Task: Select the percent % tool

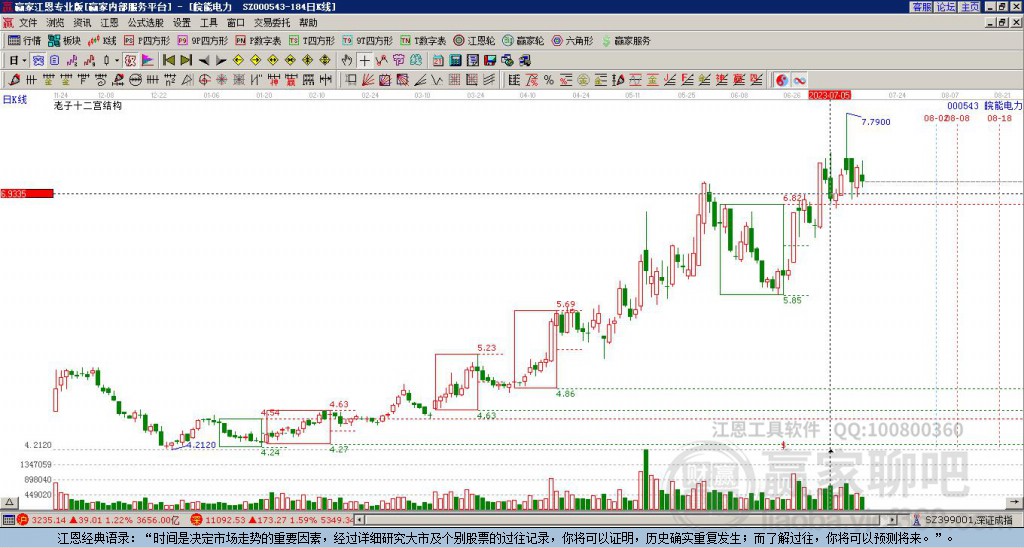Action: coord(549,80)
